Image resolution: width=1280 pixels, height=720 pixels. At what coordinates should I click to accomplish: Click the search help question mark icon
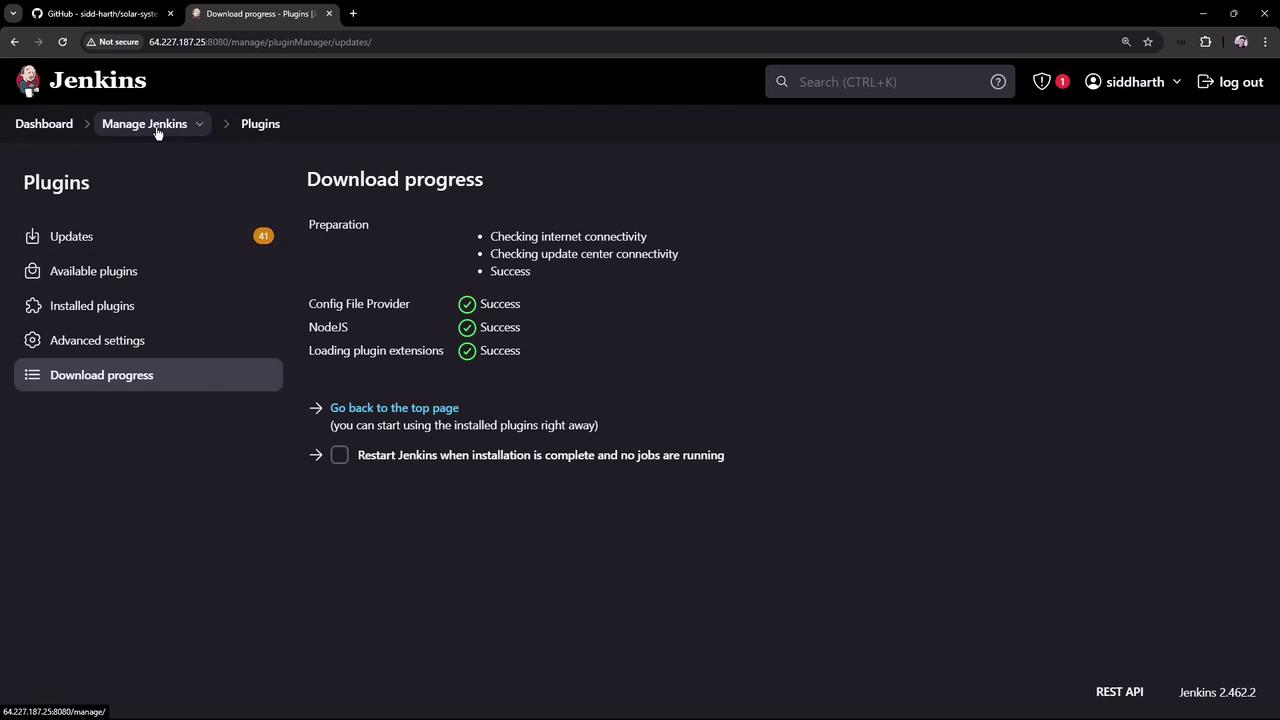click(998, 82)
